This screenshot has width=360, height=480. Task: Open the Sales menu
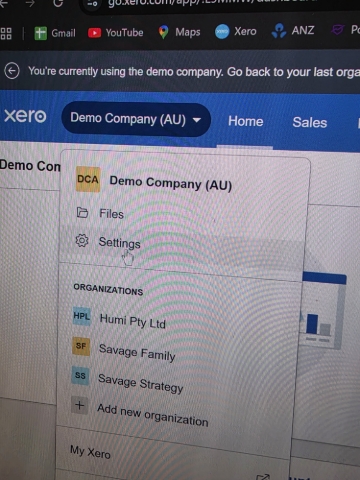(310, 122)
